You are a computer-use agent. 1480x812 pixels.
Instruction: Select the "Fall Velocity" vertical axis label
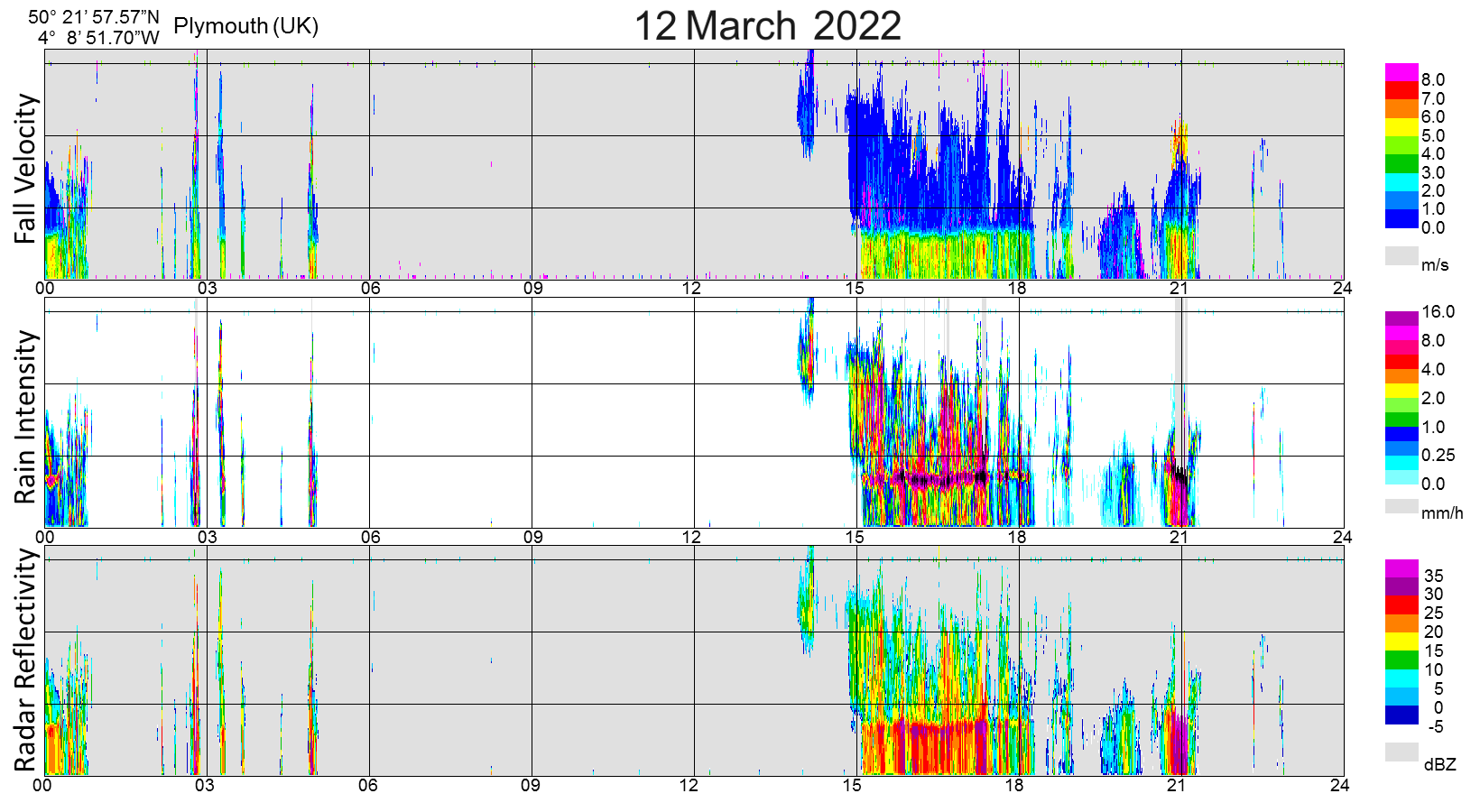(26, 169)
